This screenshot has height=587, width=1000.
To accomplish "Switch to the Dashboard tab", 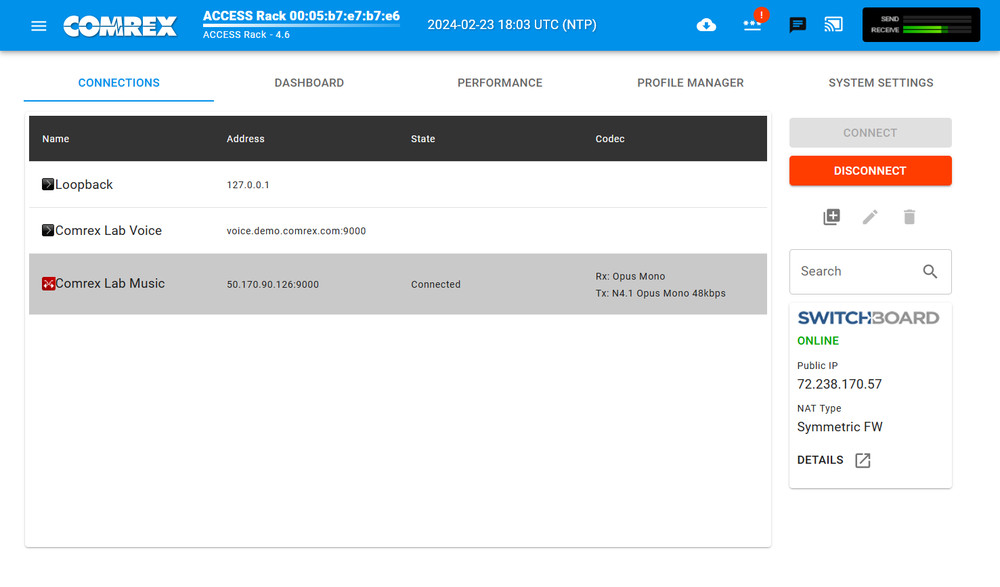I will 309,83.
